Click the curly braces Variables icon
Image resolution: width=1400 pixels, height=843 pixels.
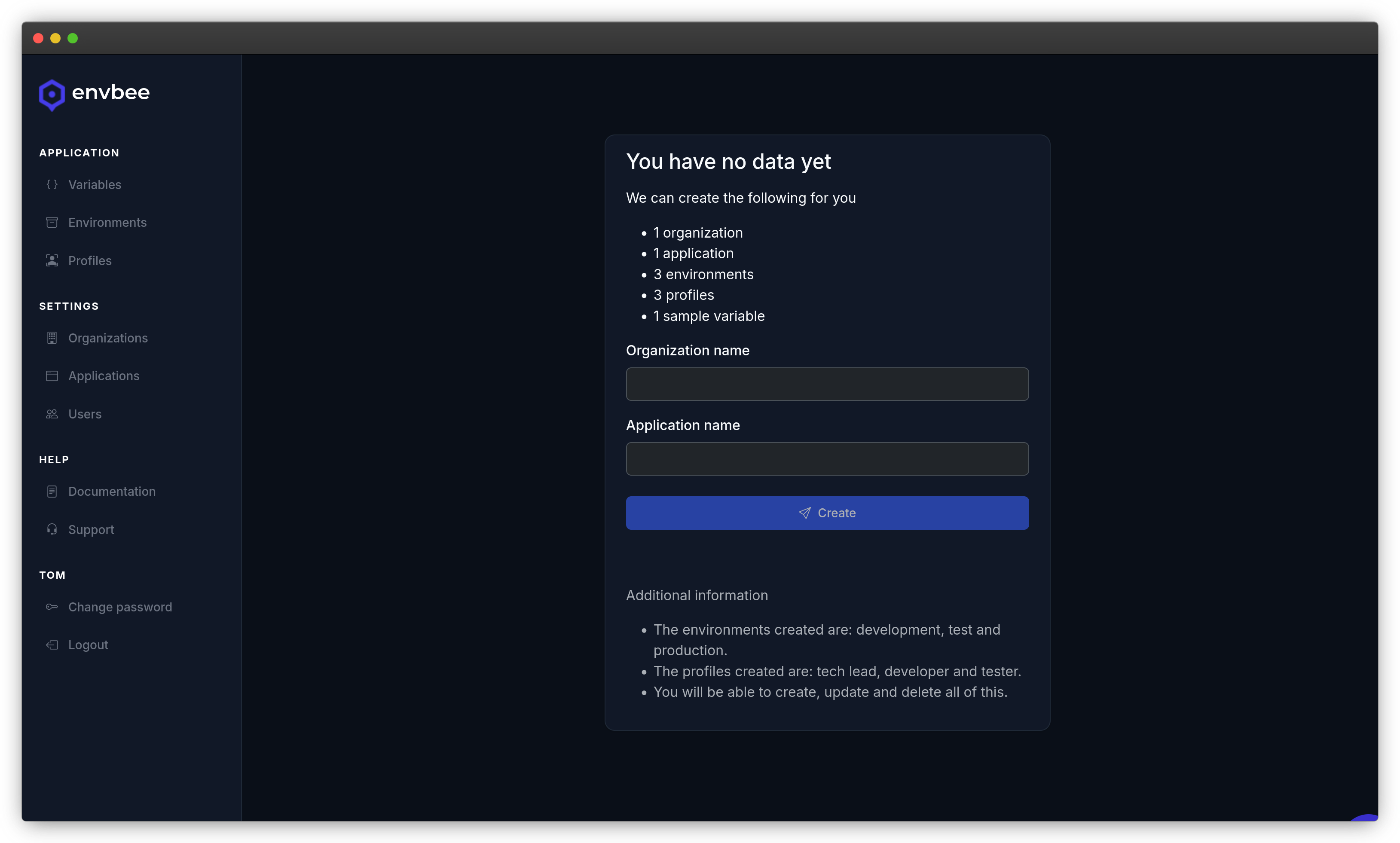[52, 185]
